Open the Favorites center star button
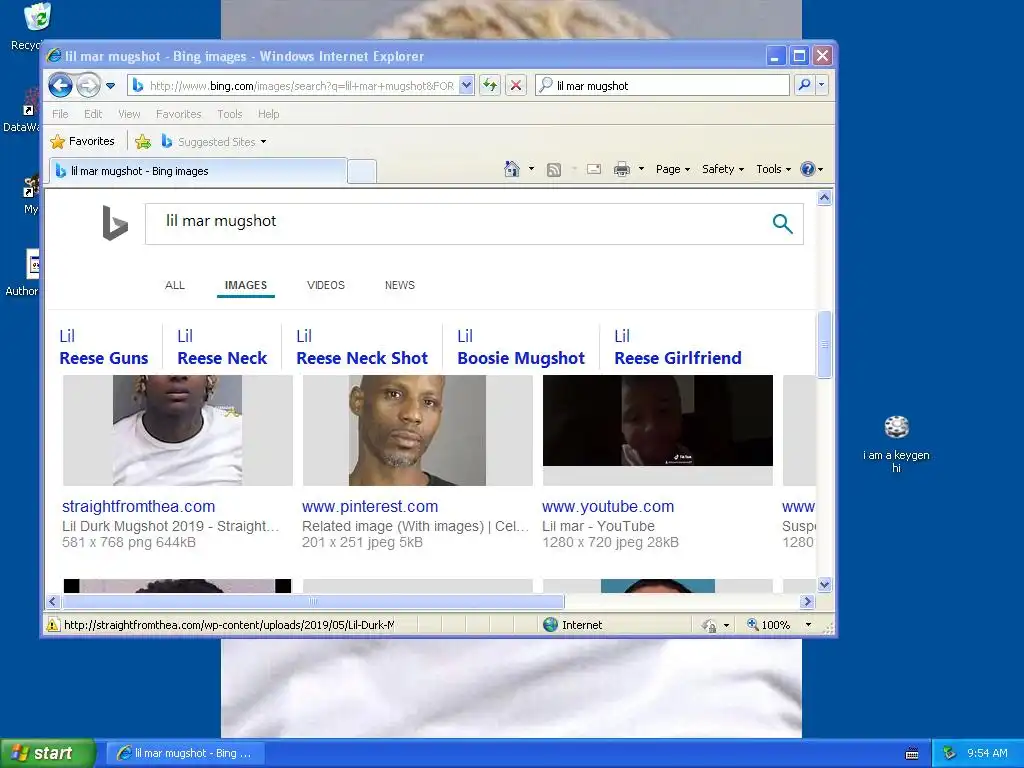The image size is (1024, 768). coord(82,141)
